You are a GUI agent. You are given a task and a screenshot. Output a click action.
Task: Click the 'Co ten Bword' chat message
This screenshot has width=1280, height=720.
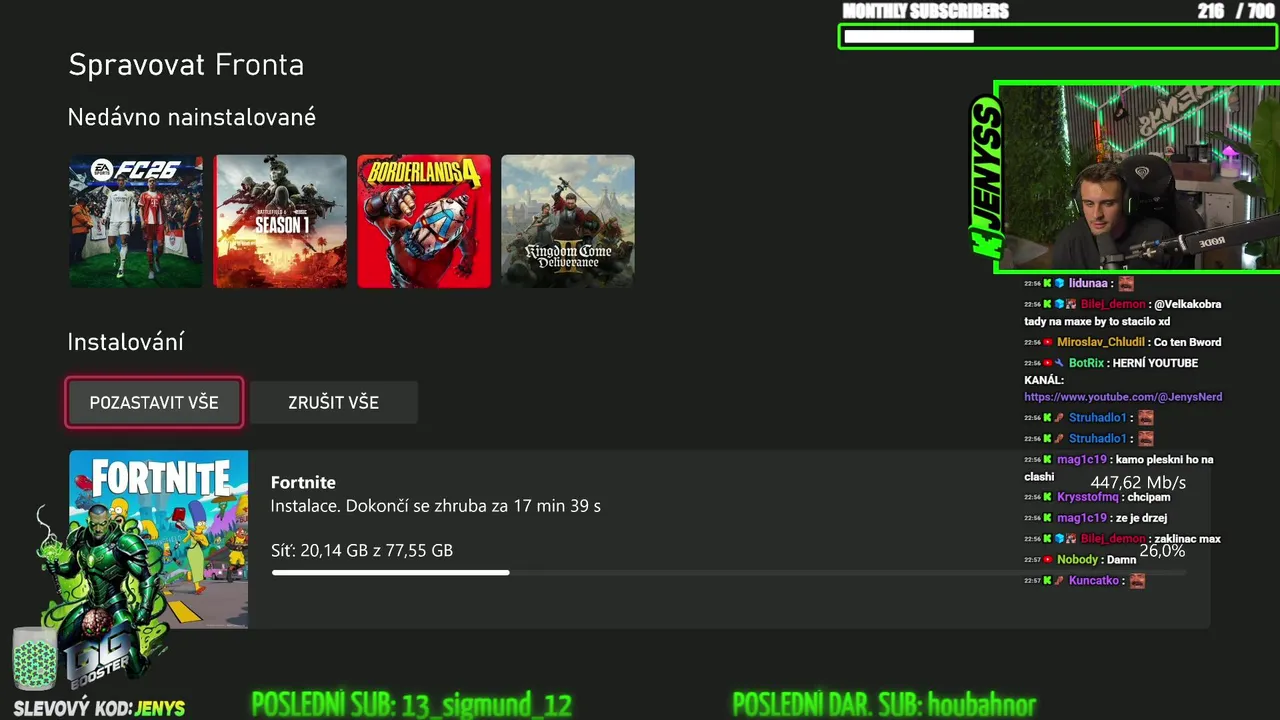(x=1187, y=342)
